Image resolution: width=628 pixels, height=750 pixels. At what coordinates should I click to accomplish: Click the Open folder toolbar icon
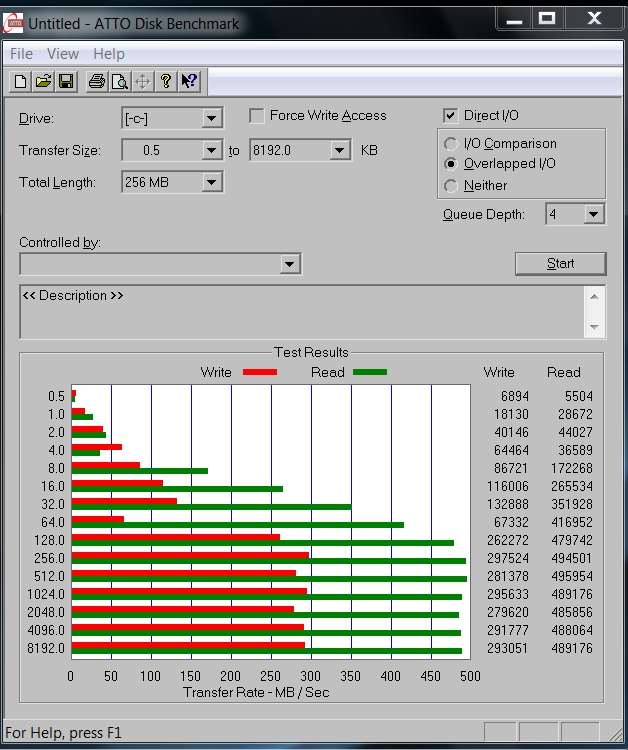click(43, 81)
